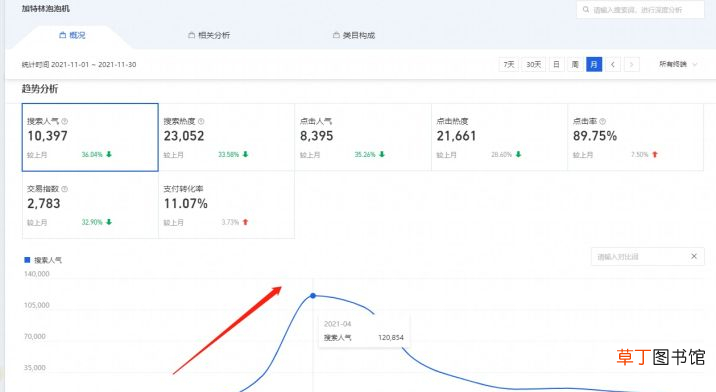Select the 点击人气 8,395 metric card

[x=363, y=138]
